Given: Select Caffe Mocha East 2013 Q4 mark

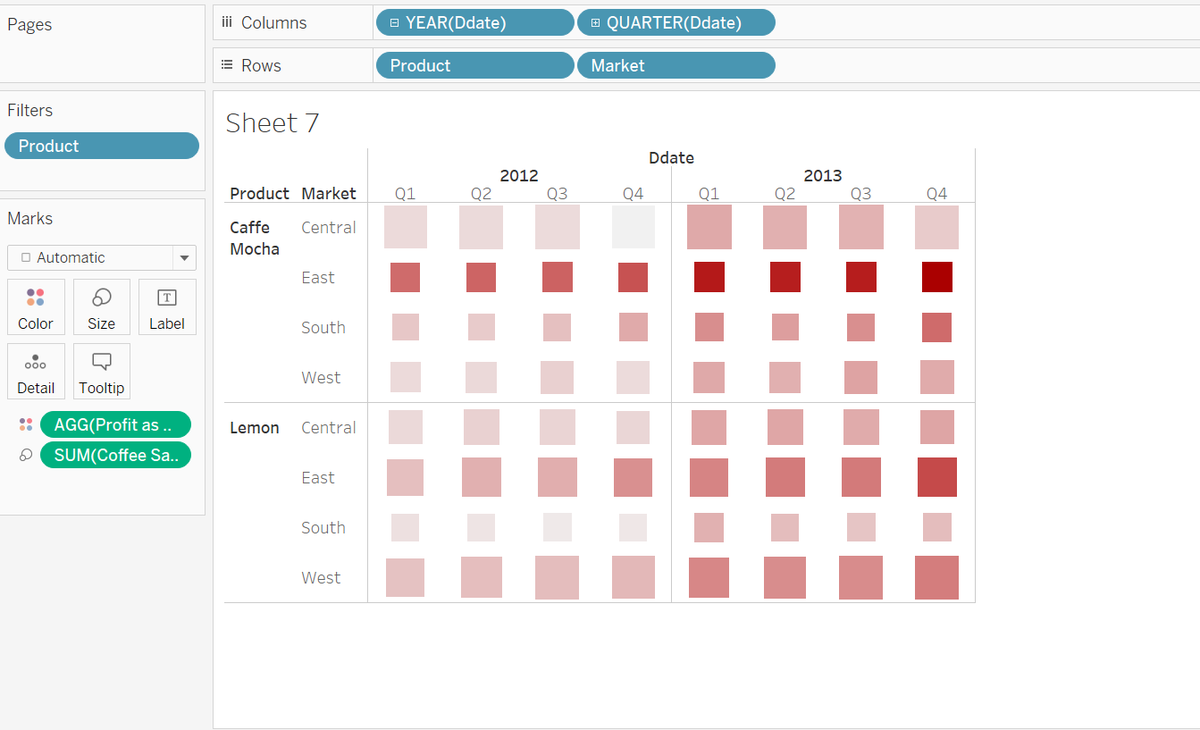Looking at the screenshot, I should (x=937, y=277).
